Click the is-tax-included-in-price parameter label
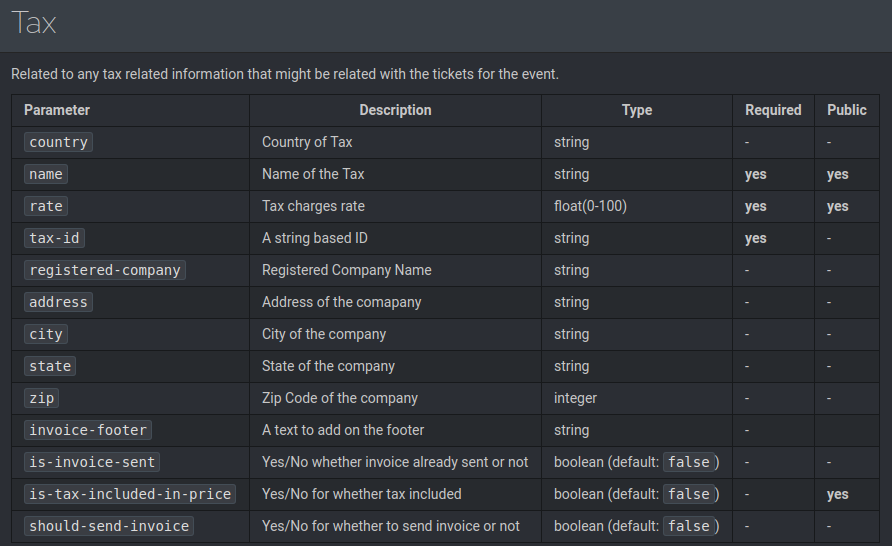 click(x=130, y=494)
